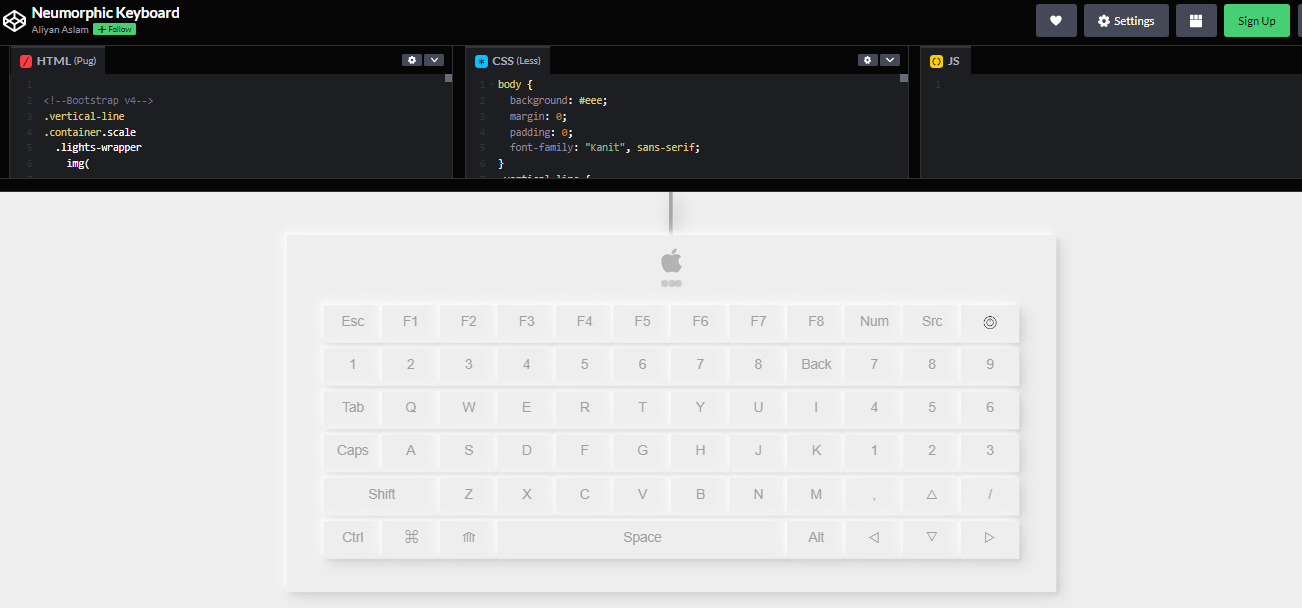Viewport: 1302px width, 608px height.
Task: Open CSS editor settings gear
Action: [868, 60]
